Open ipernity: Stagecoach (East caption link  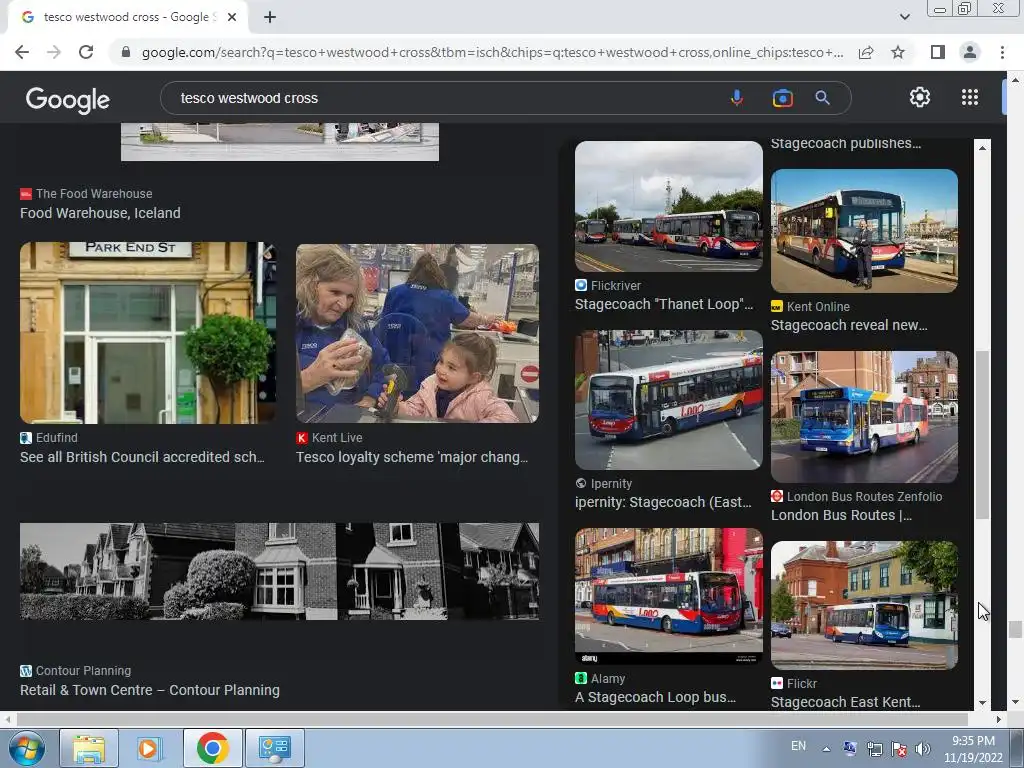pos(663,502)
